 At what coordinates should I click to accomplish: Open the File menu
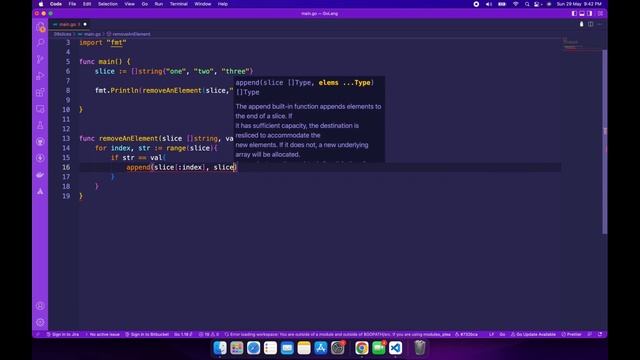click(72, 4)
